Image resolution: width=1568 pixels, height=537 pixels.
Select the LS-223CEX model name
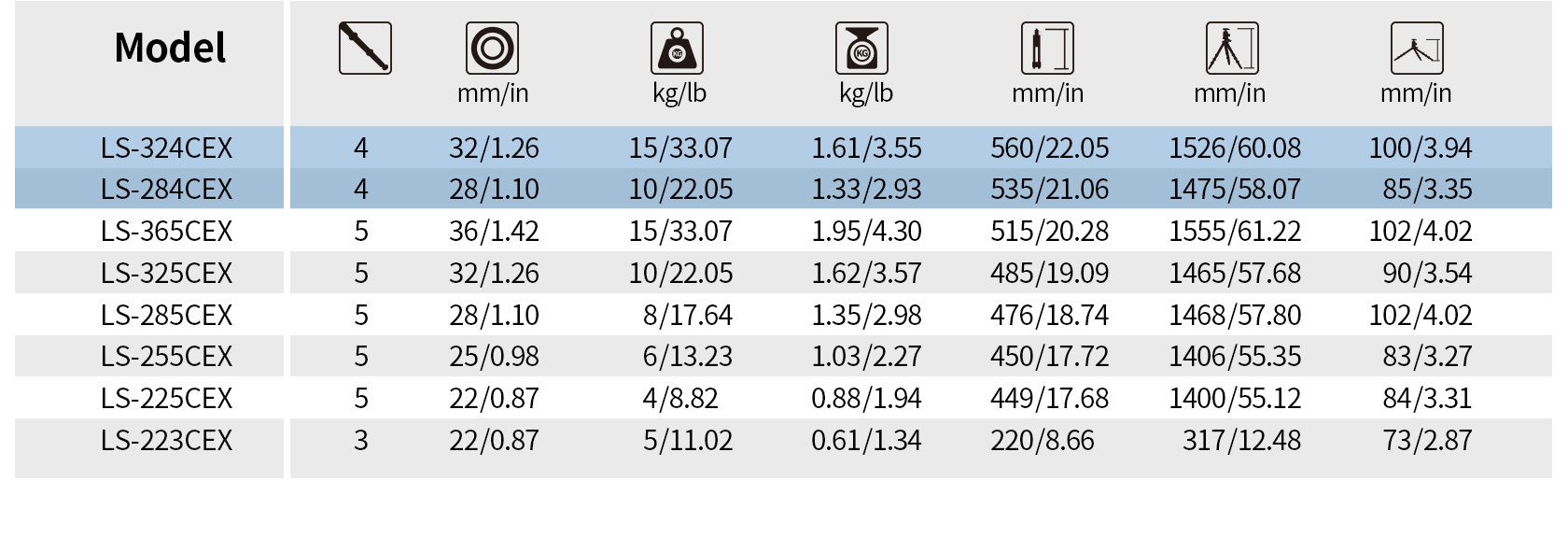coord(166,440)
